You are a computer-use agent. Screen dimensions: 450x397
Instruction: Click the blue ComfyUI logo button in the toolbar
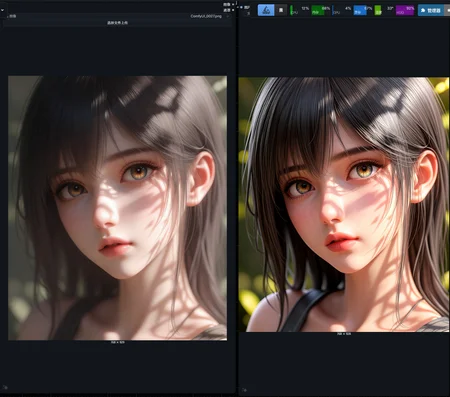[x=266, y=10]
